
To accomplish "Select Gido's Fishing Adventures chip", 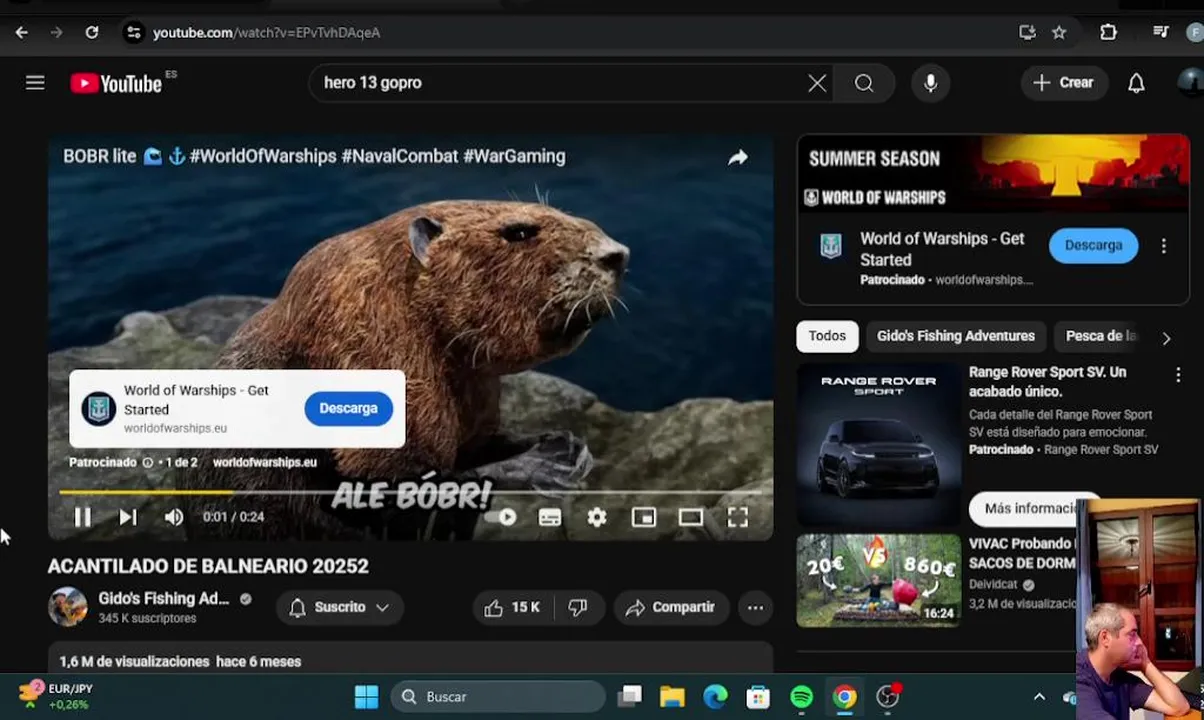I will pyautogui.click(x=956, y=336).
